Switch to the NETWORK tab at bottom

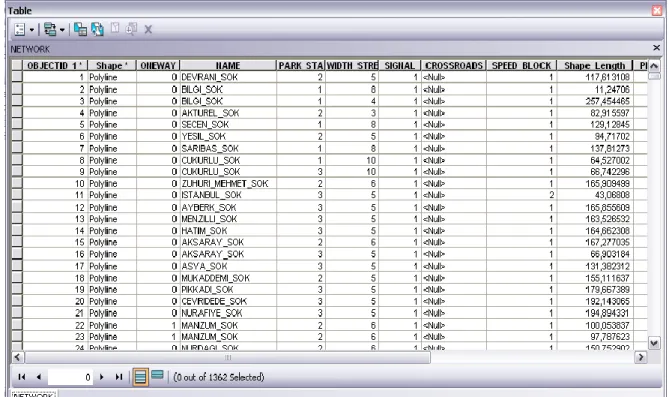point(33,394)
